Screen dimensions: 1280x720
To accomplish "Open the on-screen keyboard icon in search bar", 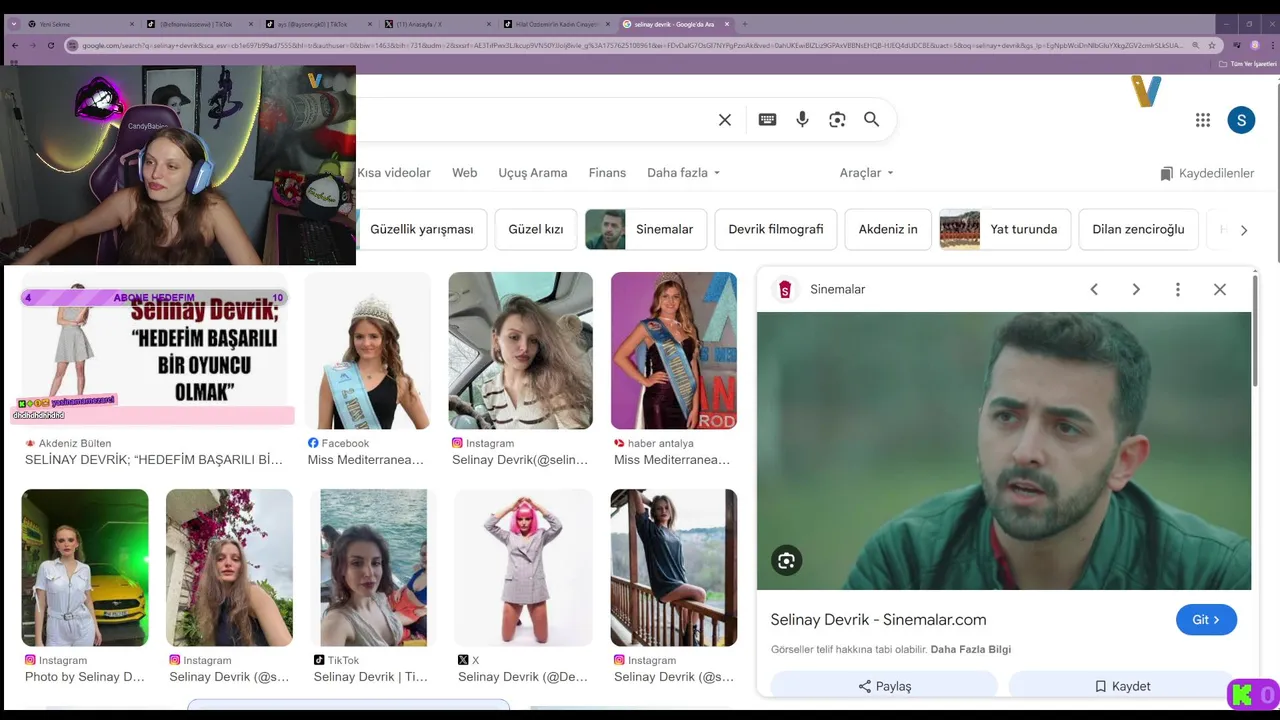I will [x=767, y=120].
